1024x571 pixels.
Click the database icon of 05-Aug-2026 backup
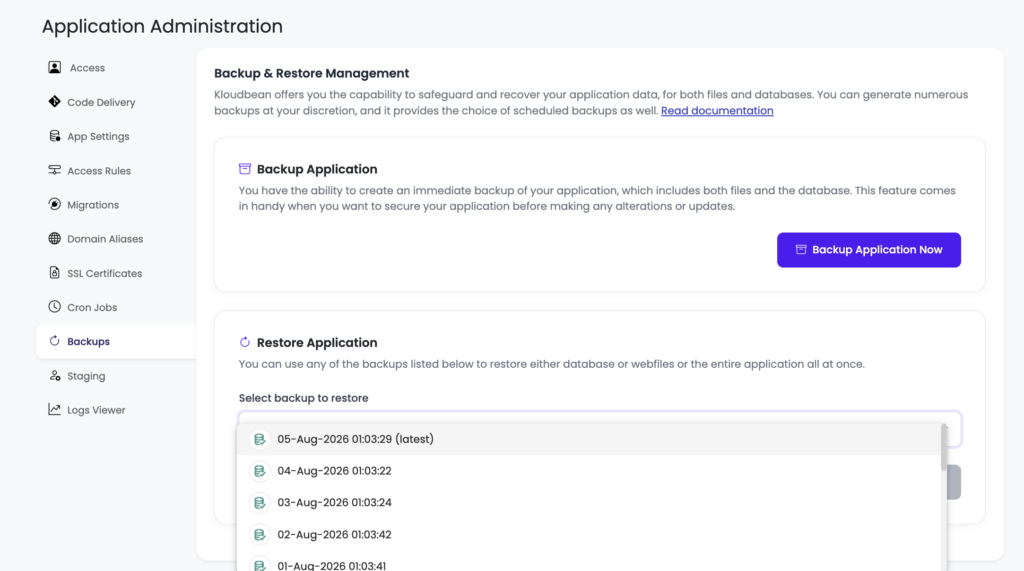tap(259, 439)
